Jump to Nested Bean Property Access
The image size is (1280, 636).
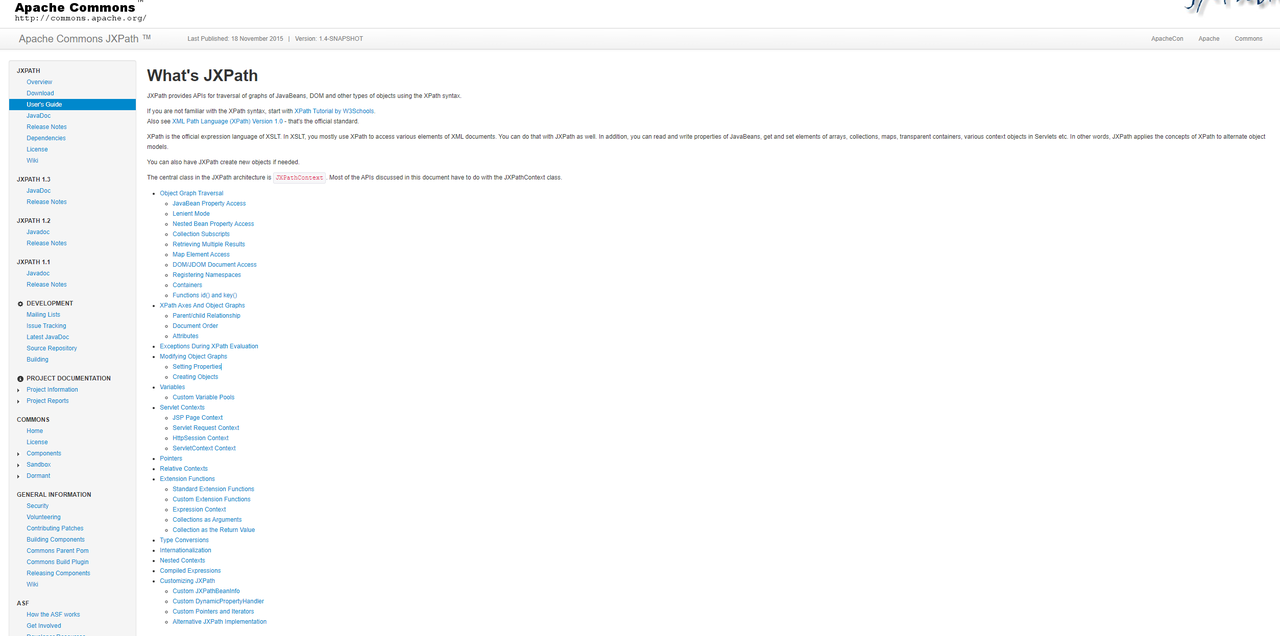click(x=213, y=224)
